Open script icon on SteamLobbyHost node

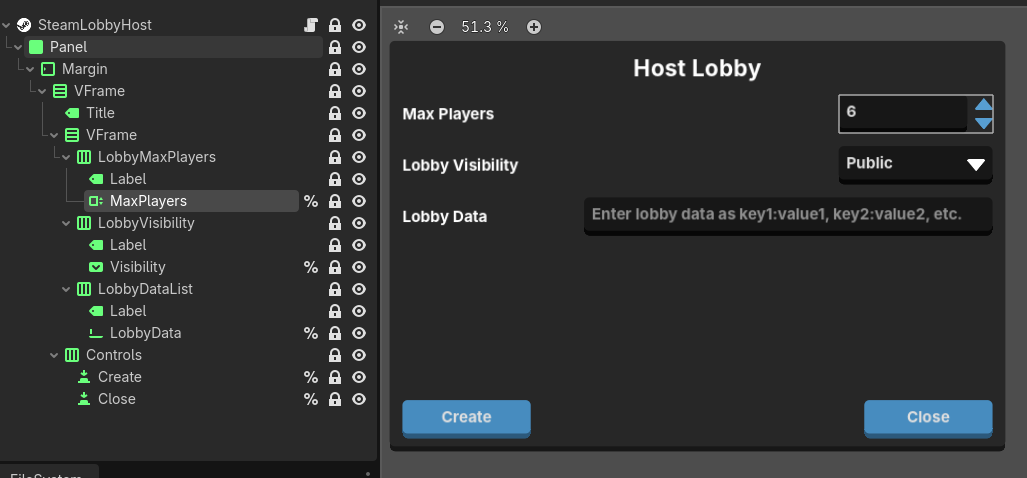[x=311, y=25]
